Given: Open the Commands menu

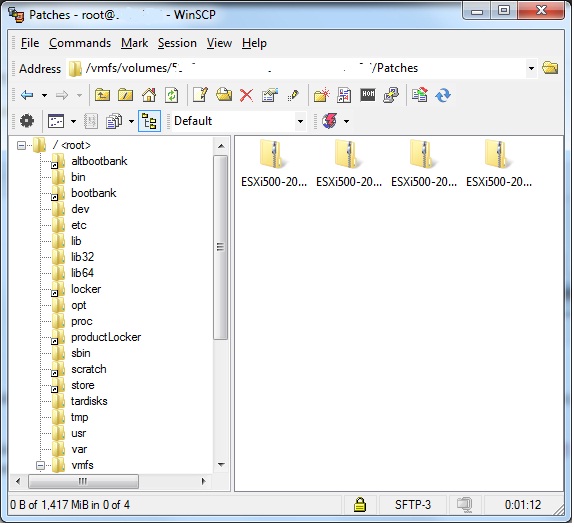Looking at the screenshot, I should click(80, 43).
